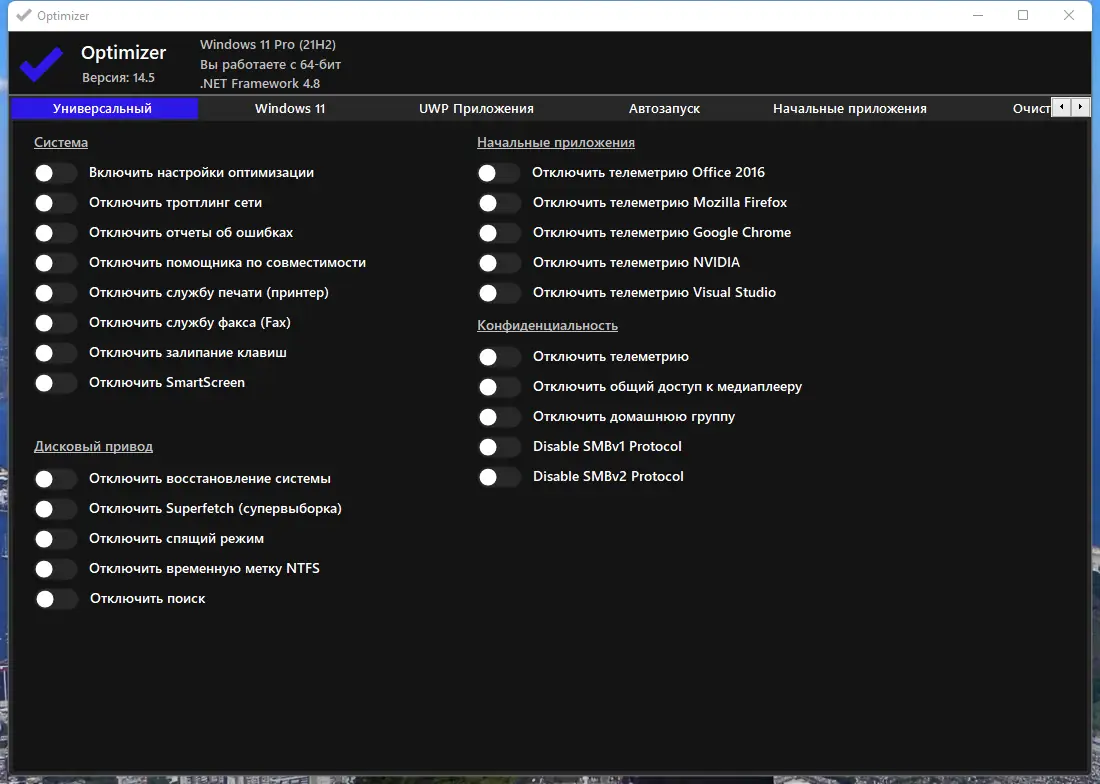
Task: Toggle Отключить отчеты об ошибках switch
Action: (55, 233)
